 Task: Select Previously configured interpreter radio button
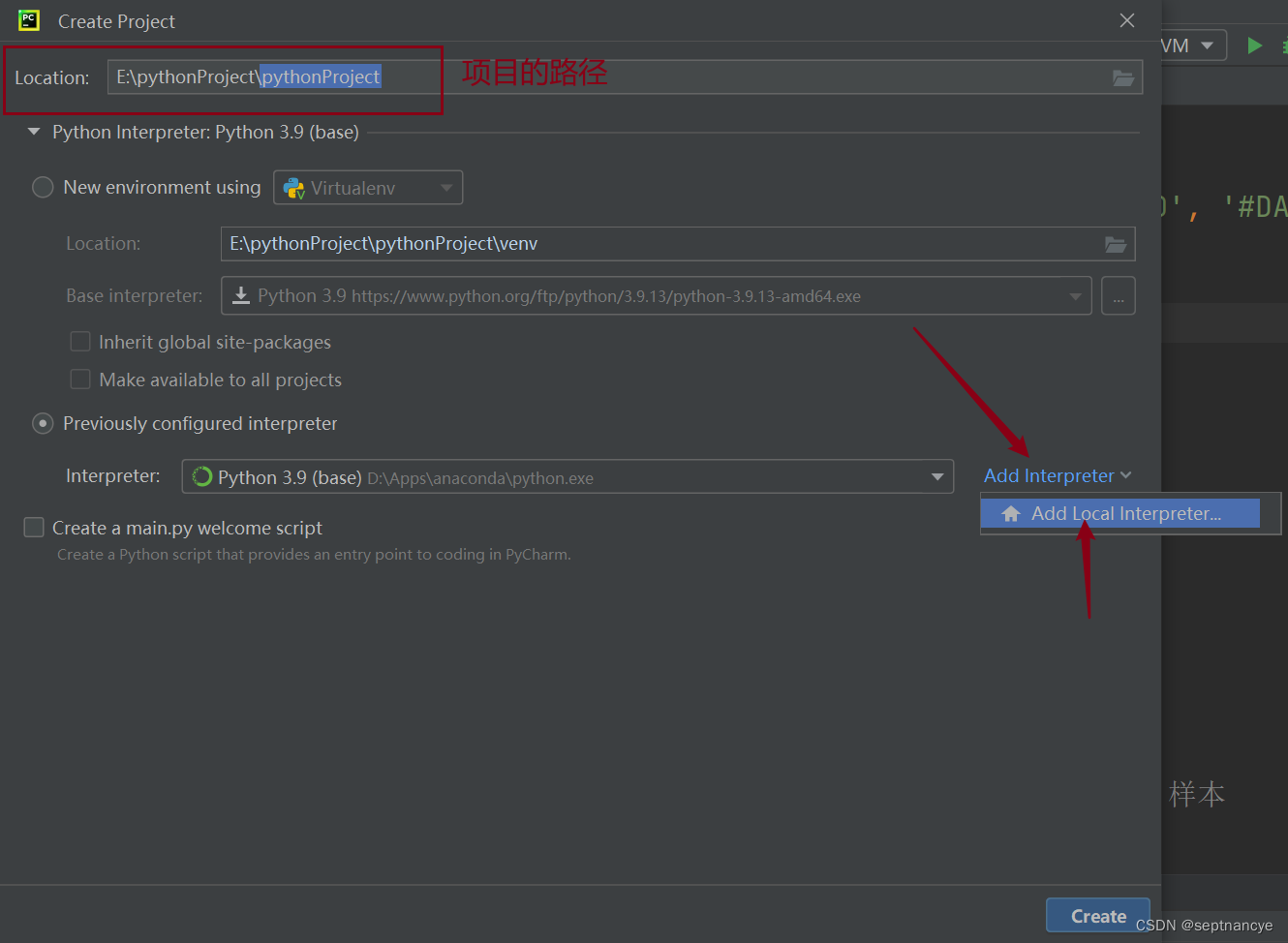[x=43, y=423]
